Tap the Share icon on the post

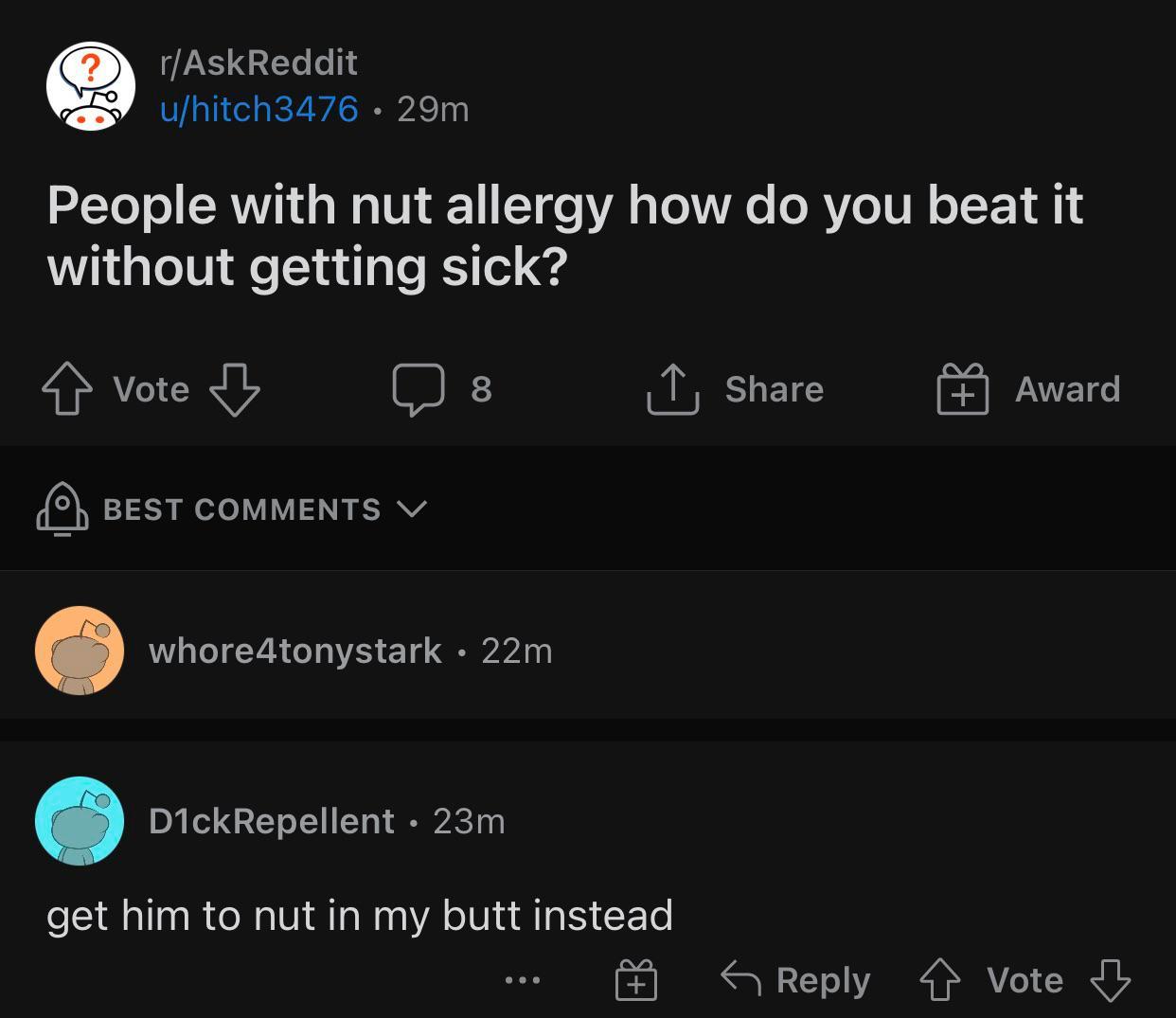click(673, 388)
